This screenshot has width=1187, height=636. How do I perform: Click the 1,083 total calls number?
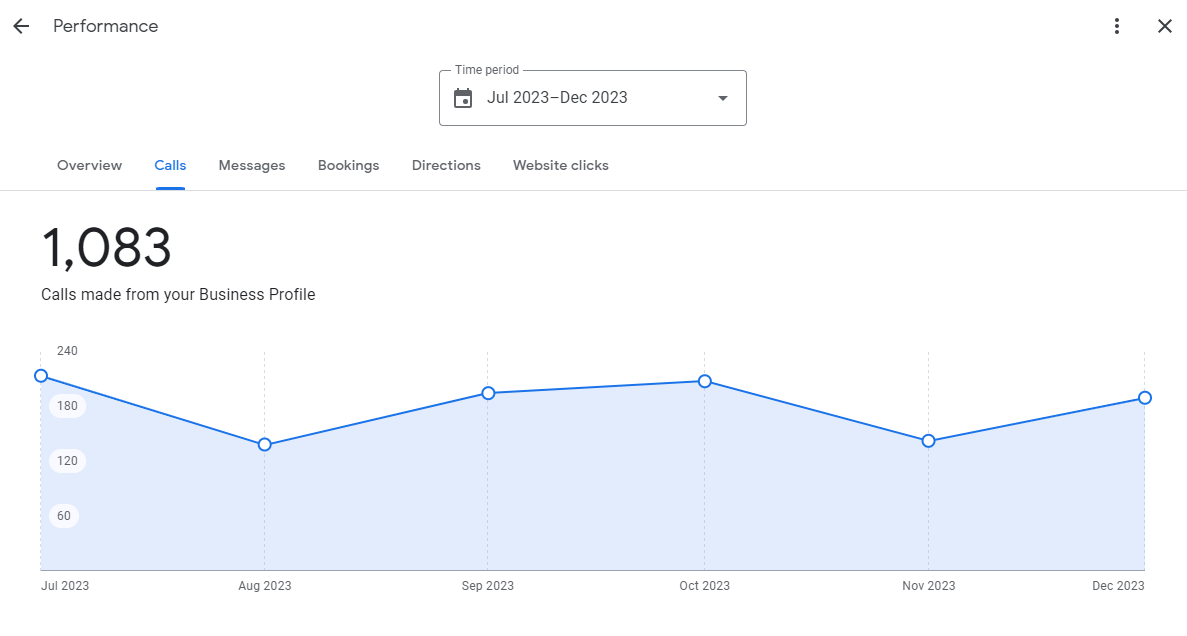[x=106, y=248]
